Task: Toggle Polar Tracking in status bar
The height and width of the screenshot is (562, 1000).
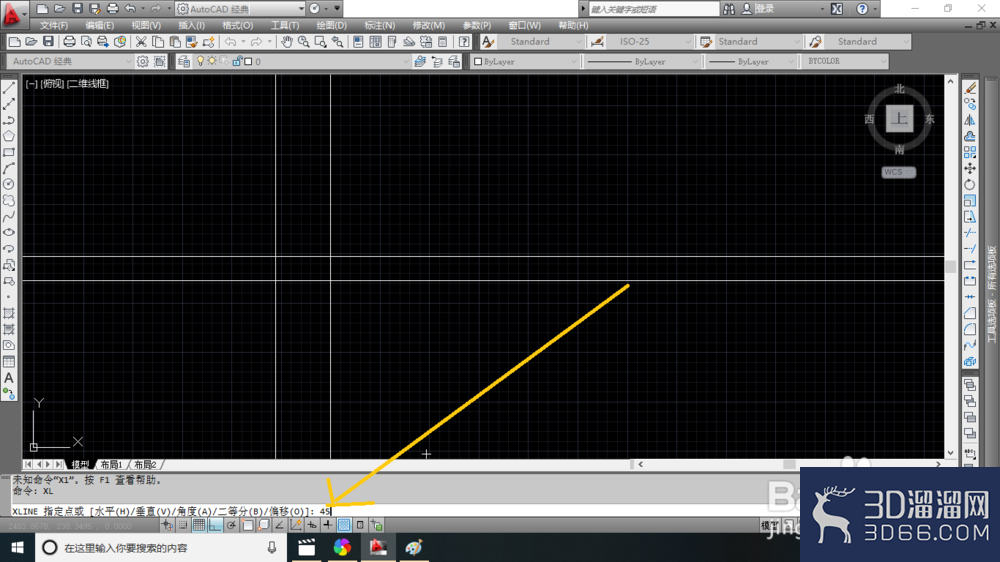Action: tap(231, 525)
